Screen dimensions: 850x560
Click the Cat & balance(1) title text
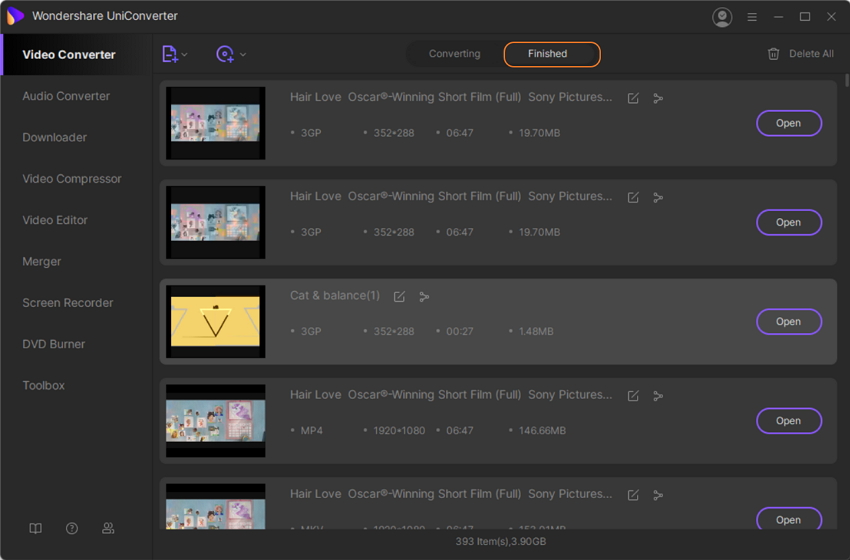pyautogui.click(x=334, y=295)
